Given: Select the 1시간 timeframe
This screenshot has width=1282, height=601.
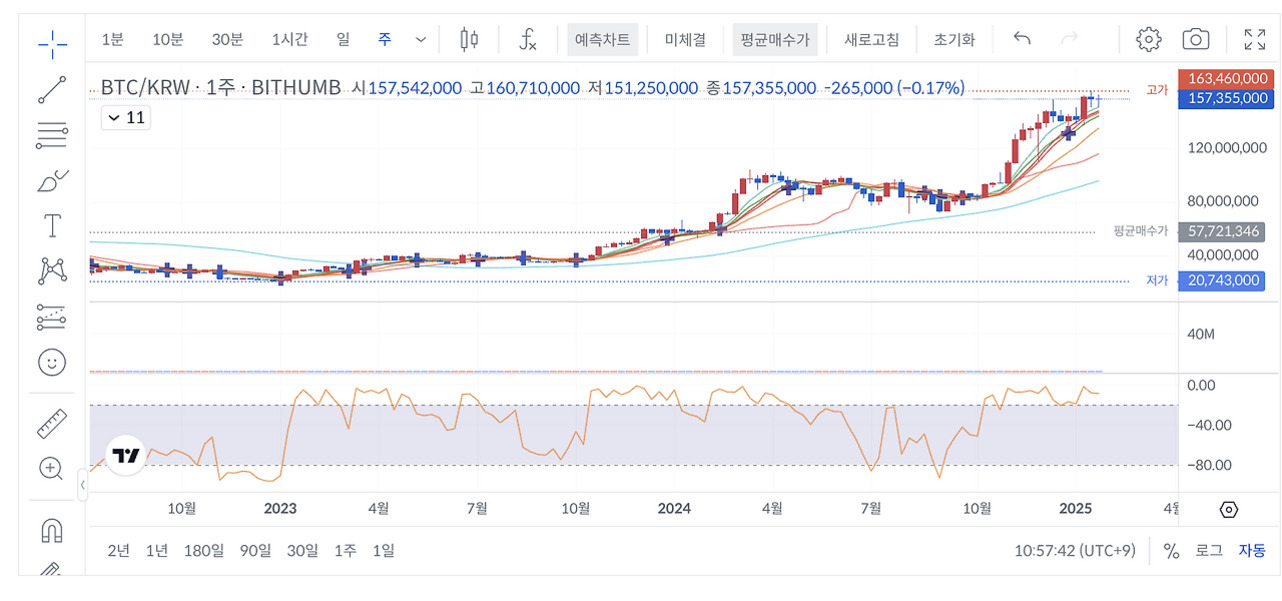Looking at the screenshot, I should 289,39.
